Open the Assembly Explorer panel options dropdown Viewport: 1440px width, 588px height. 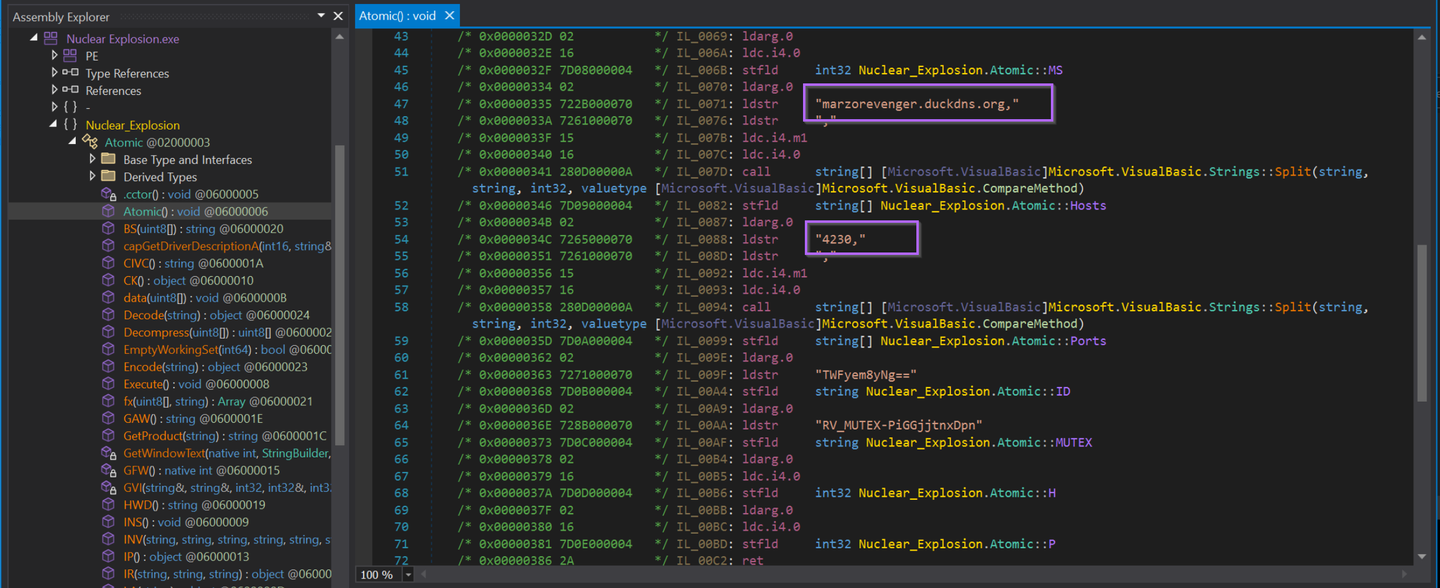[321, 16]
